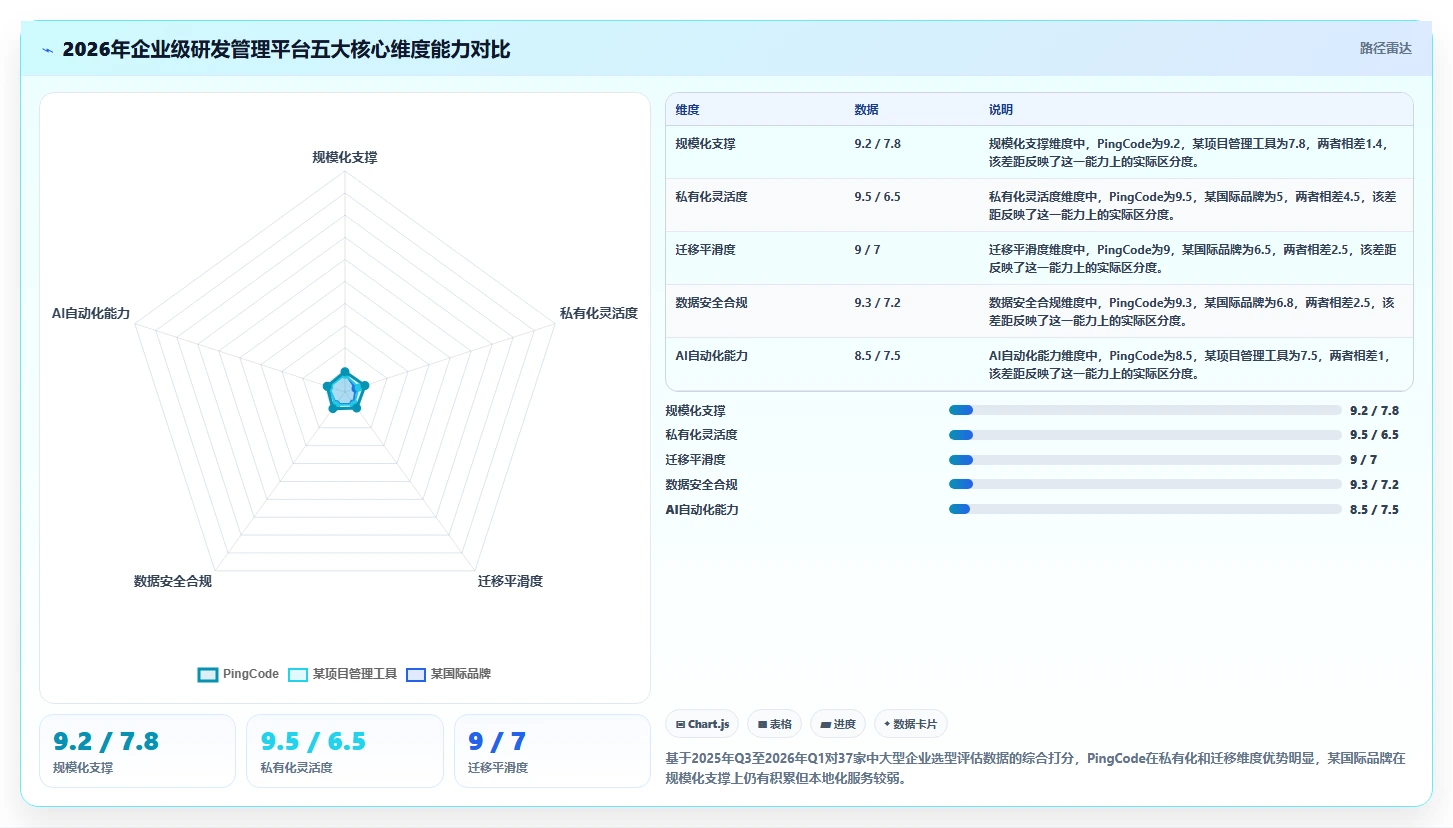Viewport: 1453px width, 828px height.
Task: Select the Chart.js chip
Action: 703,724
